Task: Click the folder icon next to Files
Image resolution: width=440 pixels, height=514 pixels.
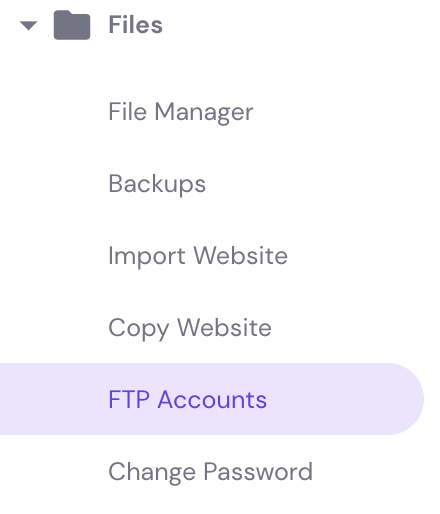Action: click(72, 25)
